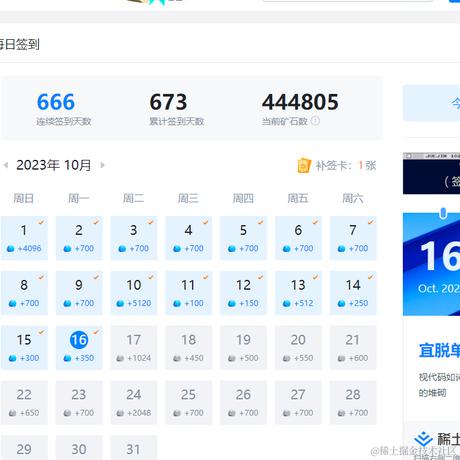The width and height of the screenshot is (460, 460).
Task: Go to next month arrow
Action: [103, 165]
